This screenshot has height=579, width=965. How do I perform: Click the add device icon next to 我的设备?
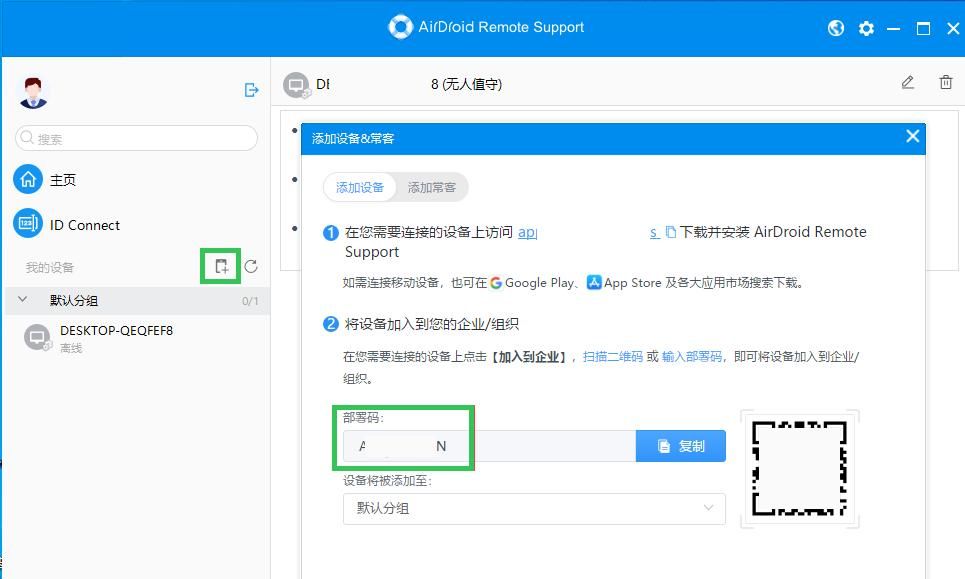click(x=221, y=266)
